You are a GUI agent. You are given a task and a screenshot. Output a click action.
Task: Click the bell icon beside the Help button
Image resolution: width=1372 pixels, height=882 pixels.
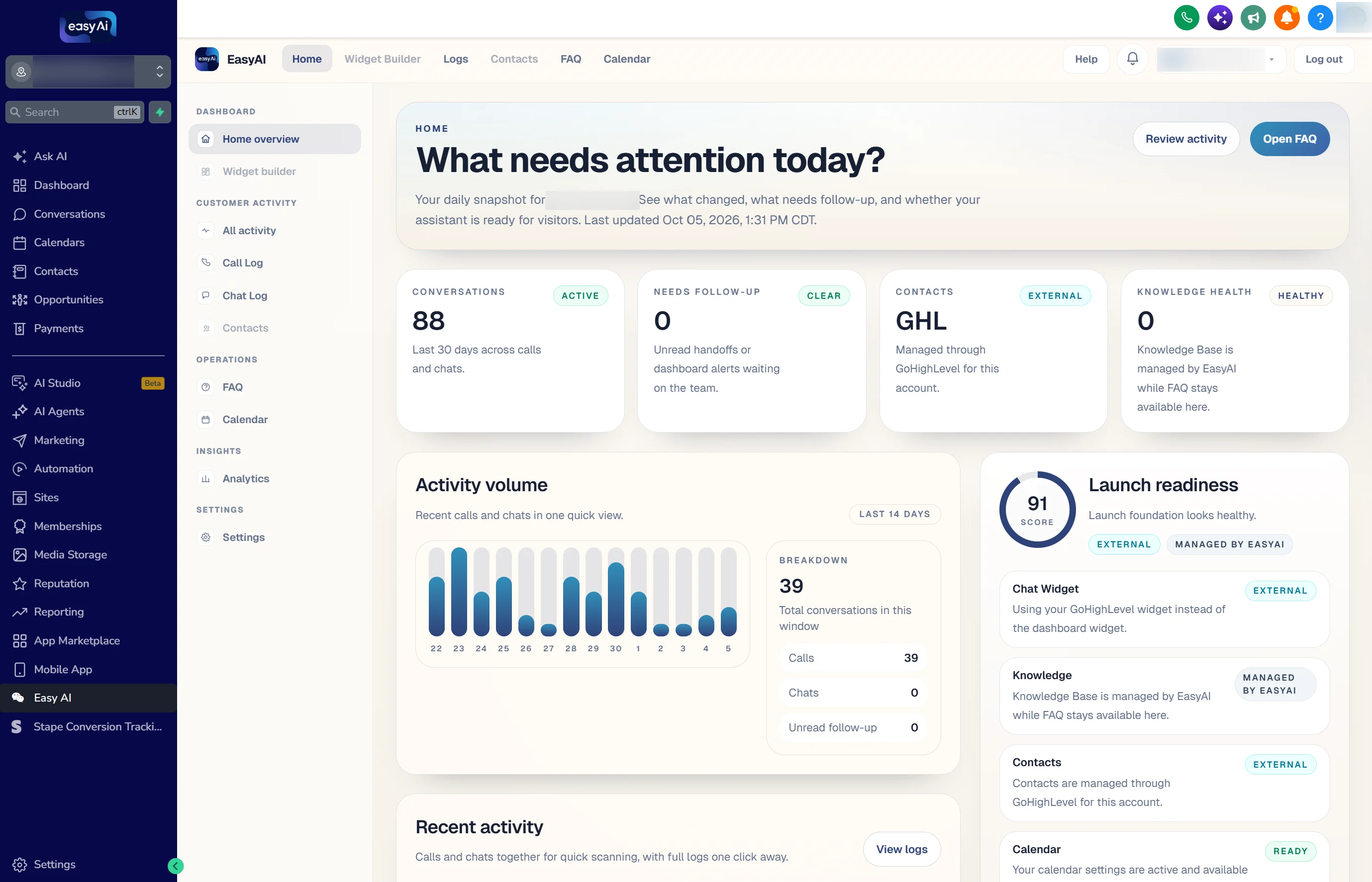(x=1132, y=59)
